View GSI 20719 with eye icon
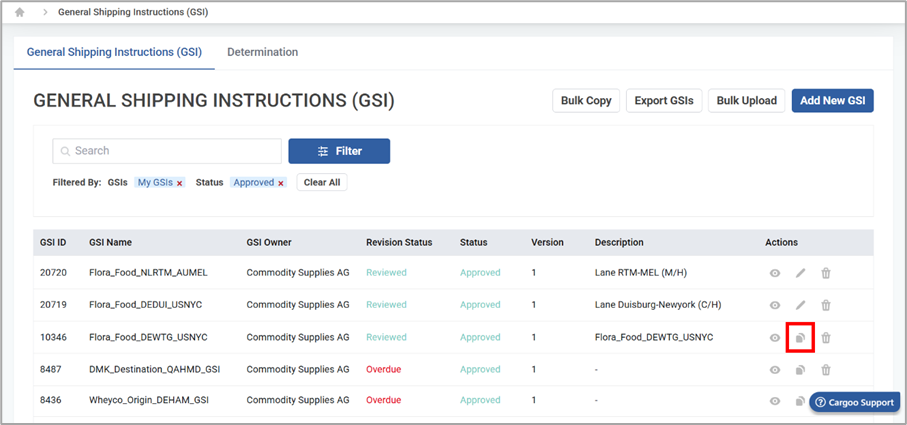The image size is (907, 425). [775, 305]
